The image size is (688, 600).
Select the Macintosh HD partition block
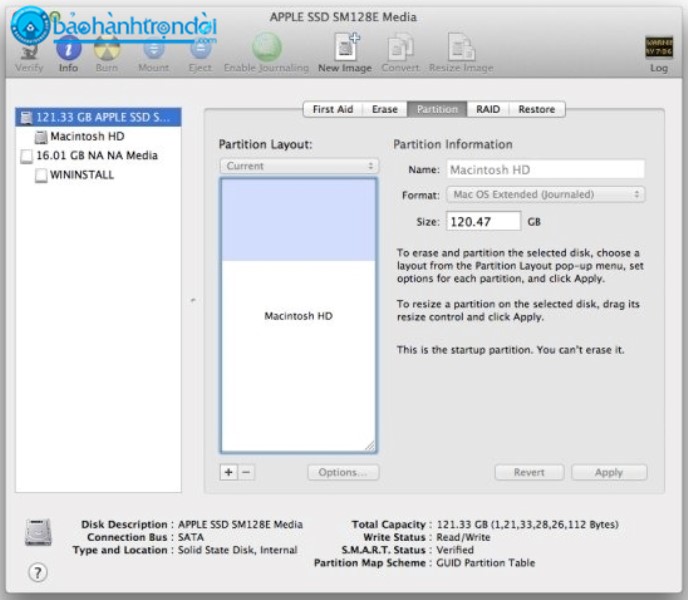[x=298, y=316]
